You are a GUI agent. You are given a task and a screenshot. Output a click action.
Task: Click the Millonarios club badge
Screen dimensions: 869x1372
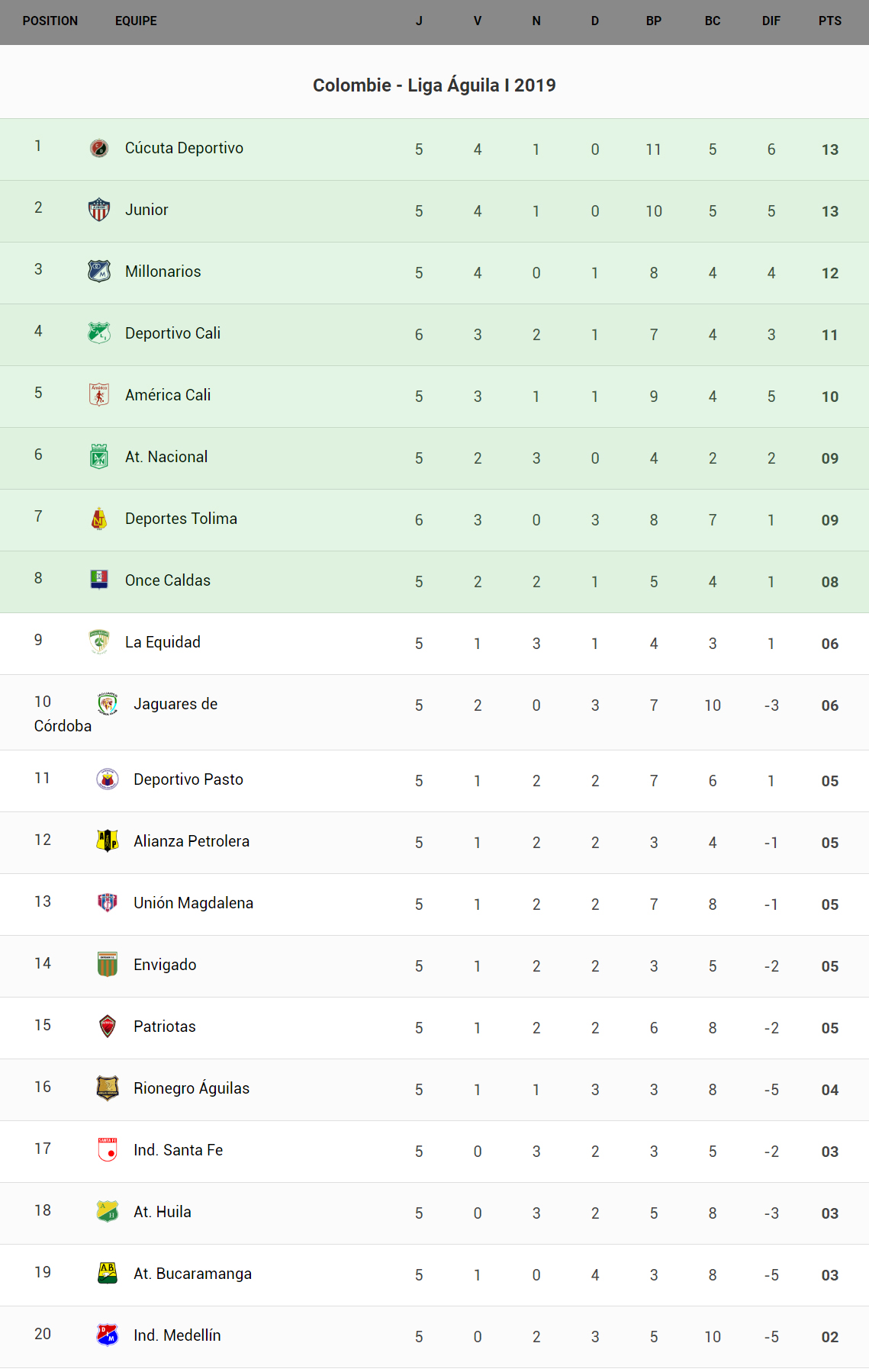(x=99, y=272)
